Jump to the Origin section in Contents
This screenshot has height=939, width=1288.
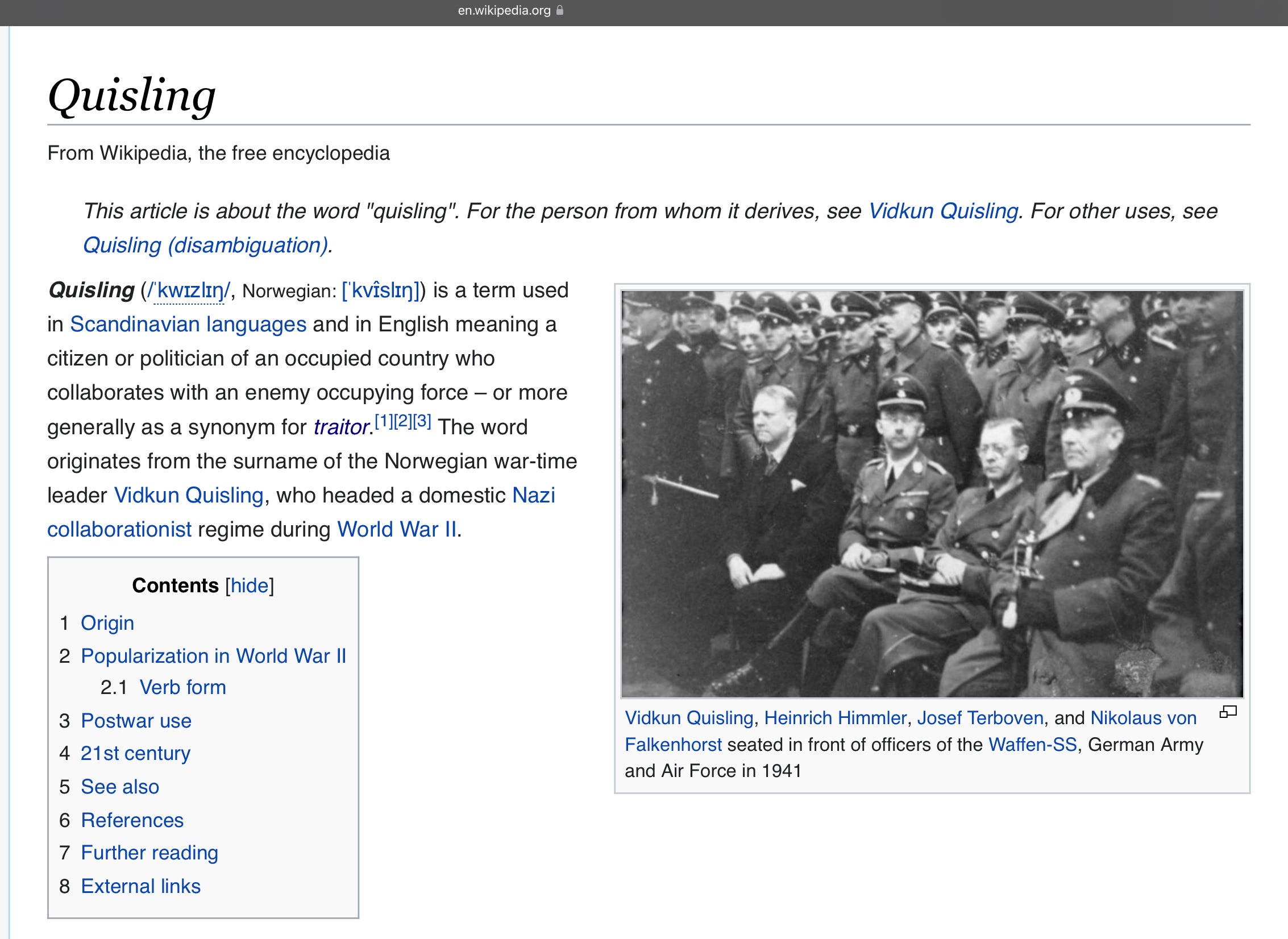[107, 623]
